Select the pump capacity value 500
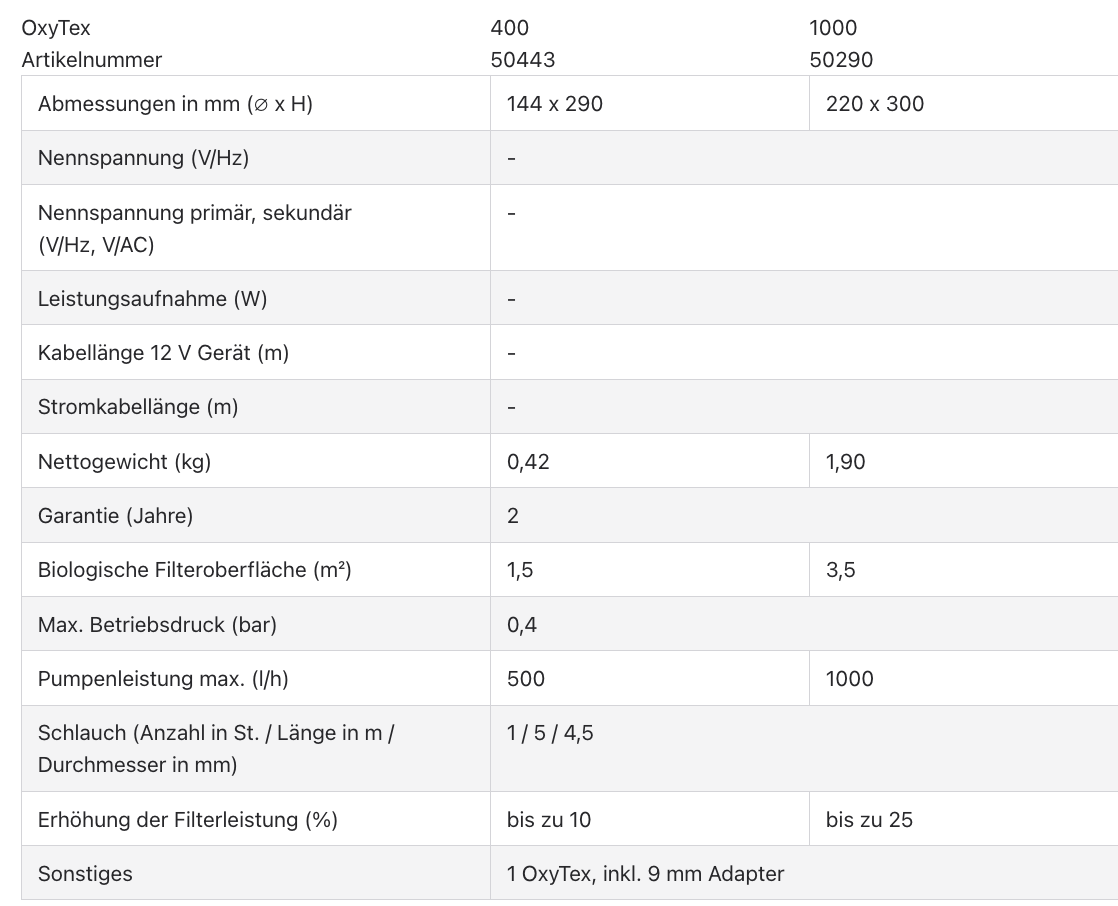Viewport: 1118px width, 906px height. click(x=526, y=679)
